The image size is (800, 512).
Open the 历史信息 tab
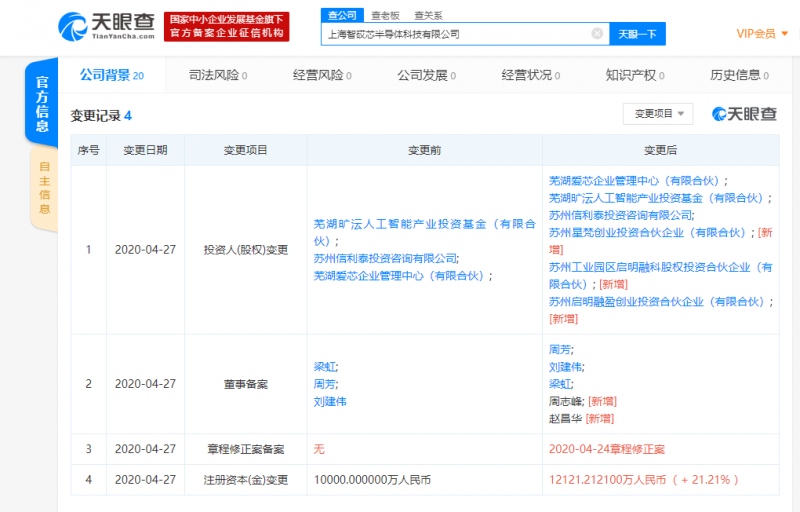coord(739,75)
